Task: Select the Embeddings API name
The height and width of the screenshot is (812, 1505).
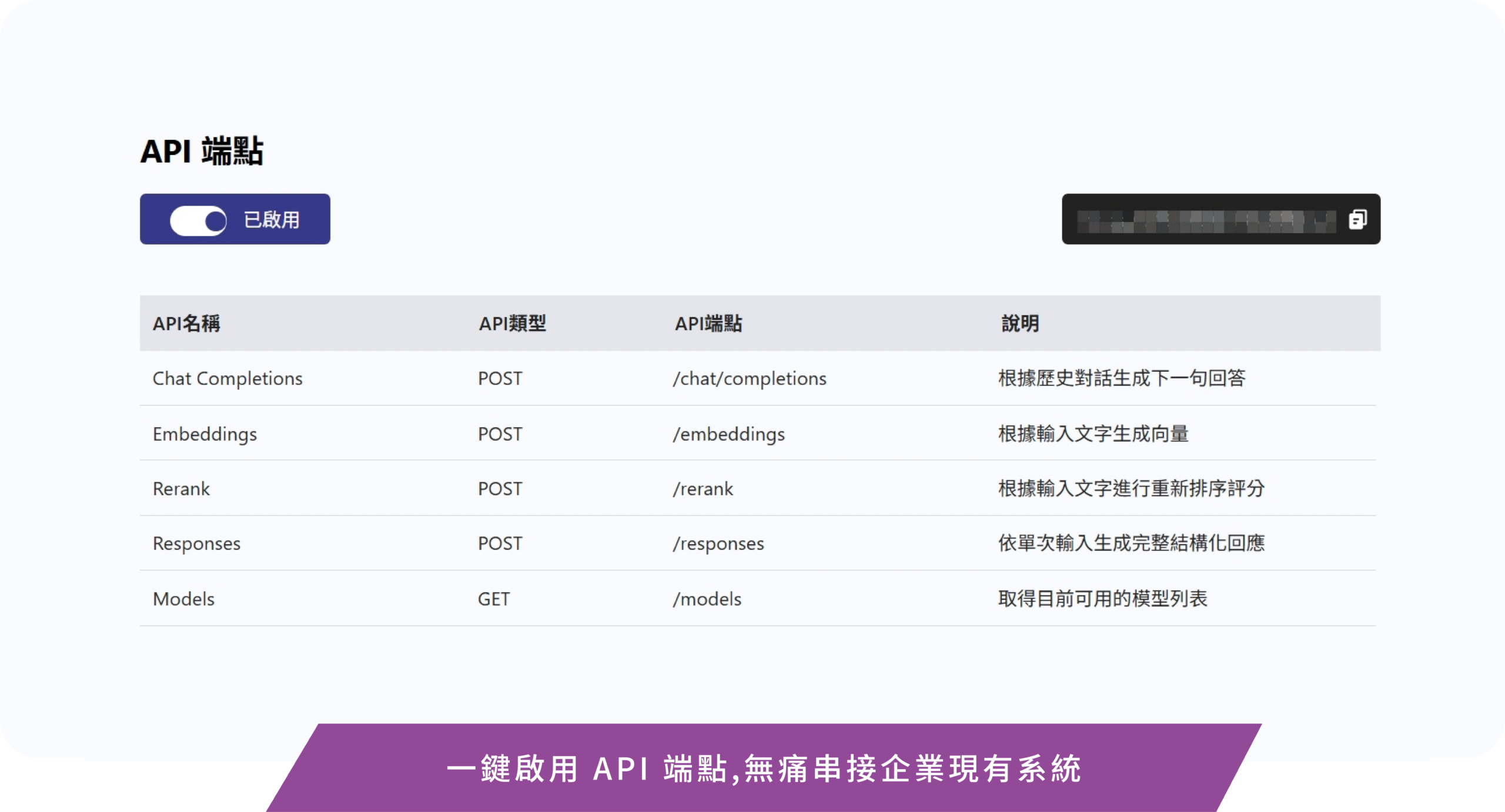Action: tap(205, 434)
